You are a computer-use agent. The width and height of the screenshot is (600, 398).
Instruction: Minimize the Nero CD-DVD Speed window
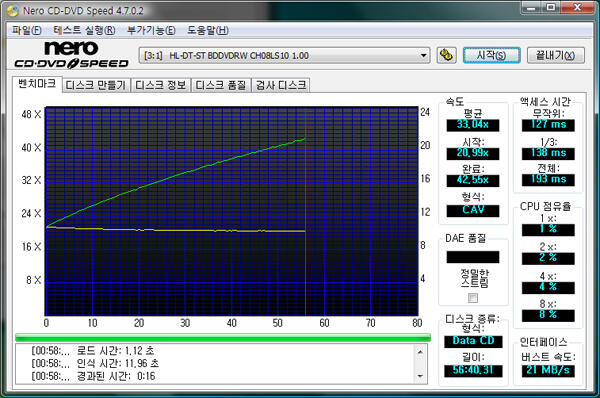pos(532,7)
